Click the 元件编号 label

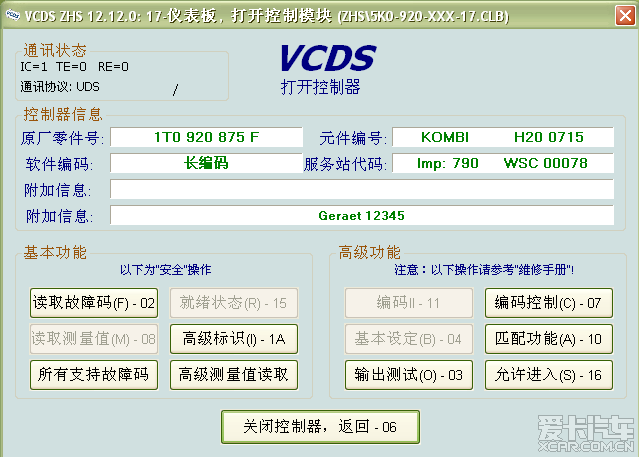353,138
